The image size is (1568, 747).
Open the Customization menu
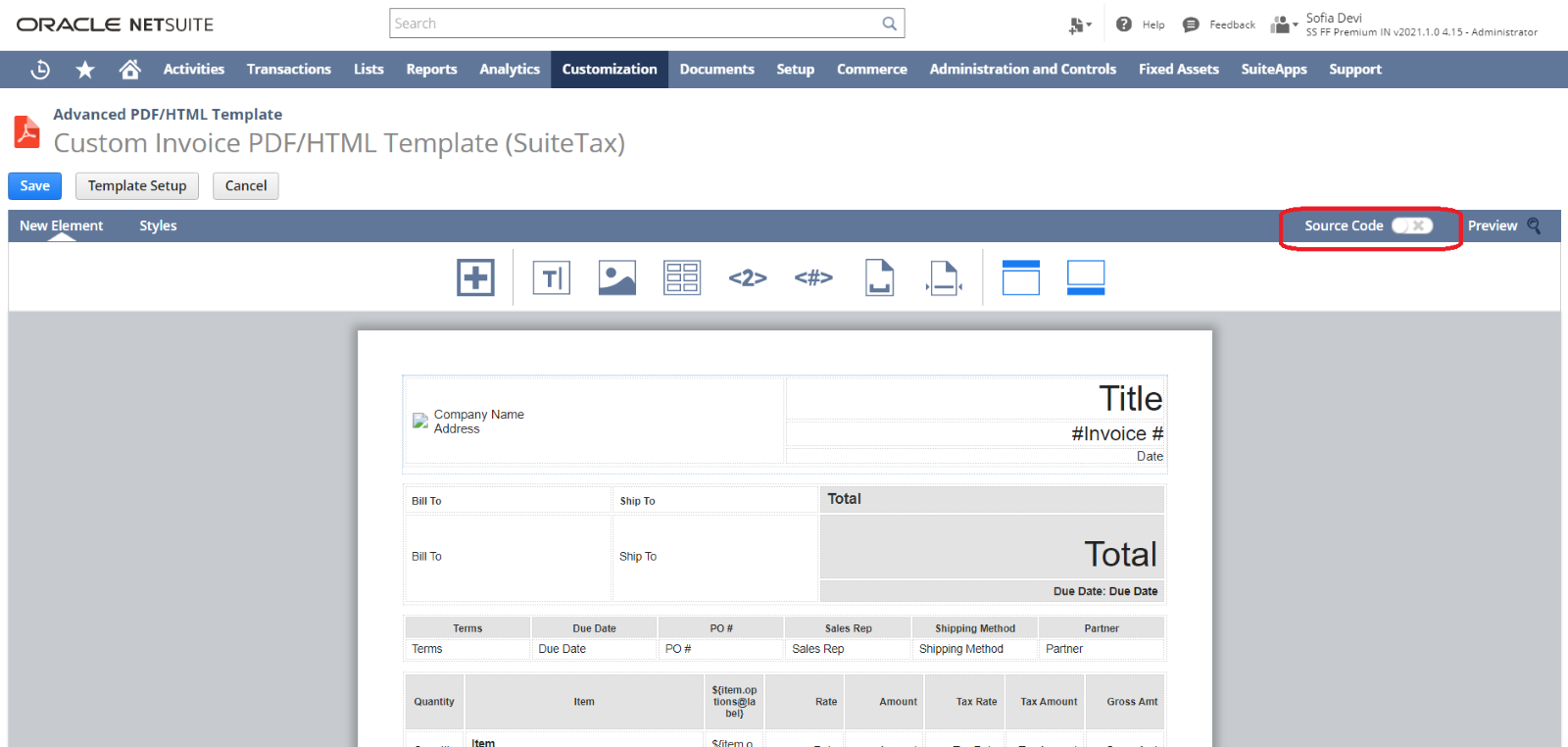point(610,70)
